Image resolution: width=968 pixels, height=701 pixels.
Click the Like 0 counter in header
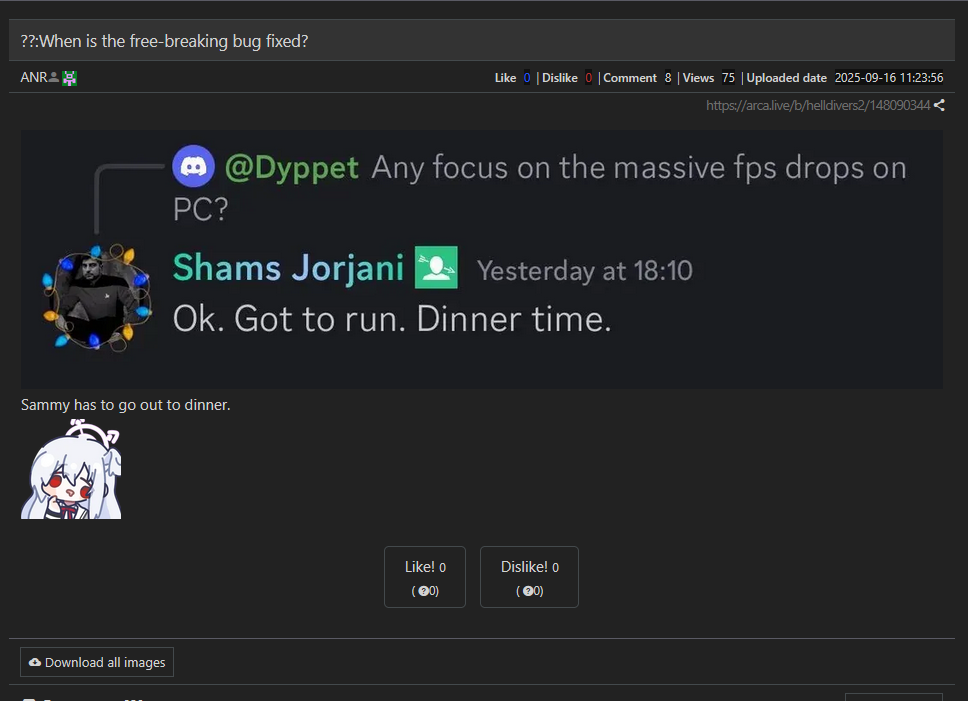tap(512, 78)
